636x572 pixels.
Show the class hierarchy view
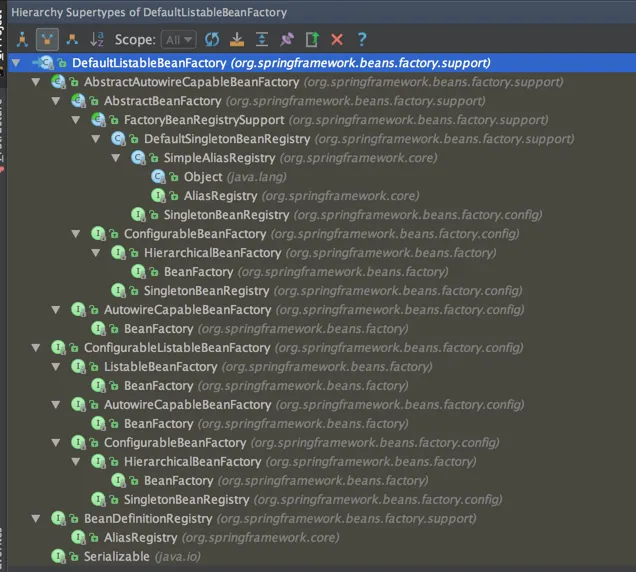coord(21,40)
